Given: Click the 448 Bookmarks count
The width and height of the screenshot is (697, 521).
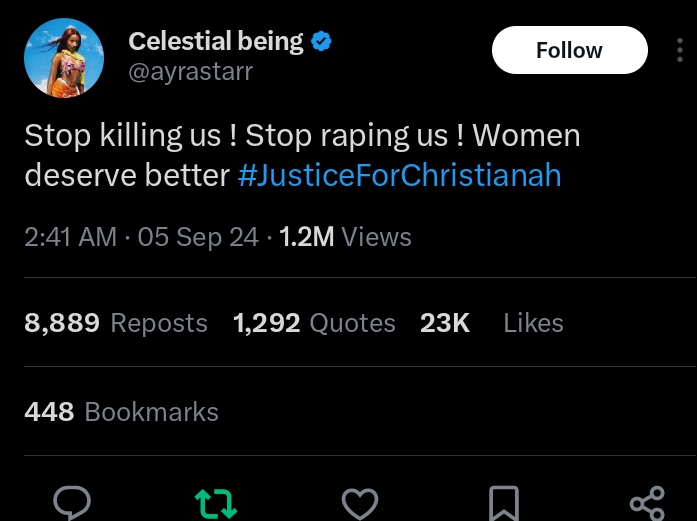Looking at the screenshot, I should [121, 411].
